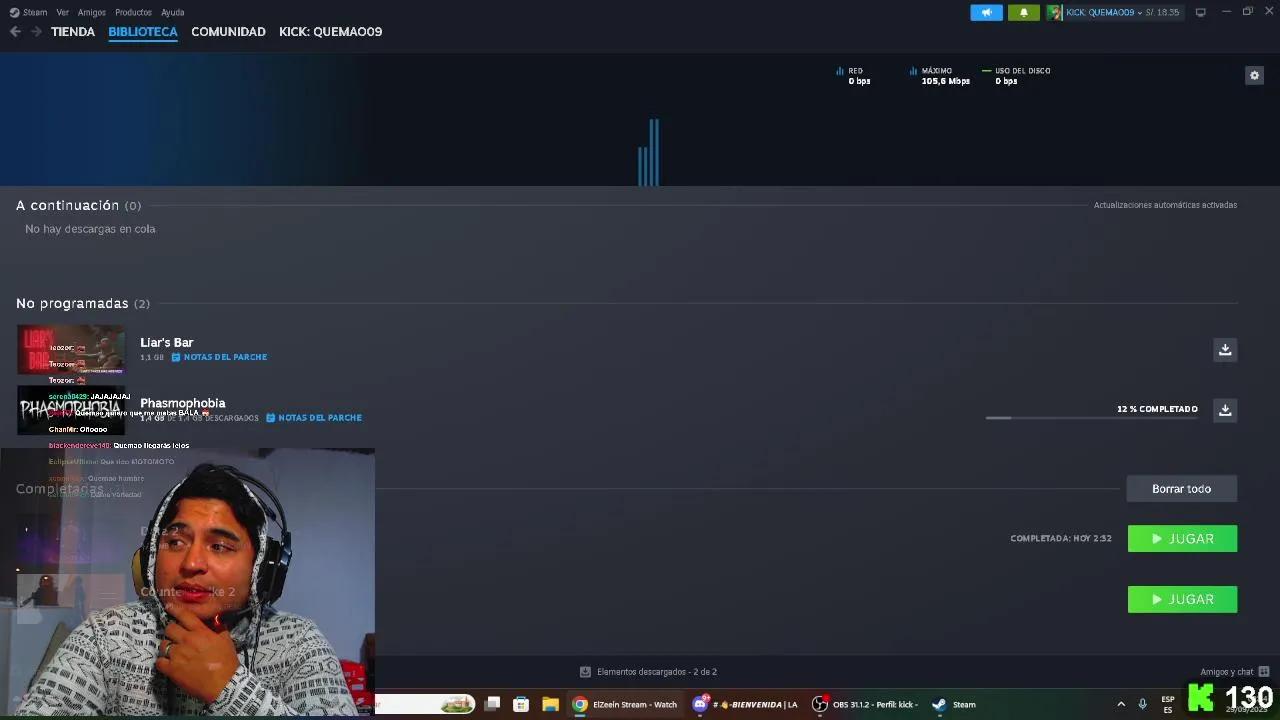Open the green notifications bell

tap(1023, 12)
